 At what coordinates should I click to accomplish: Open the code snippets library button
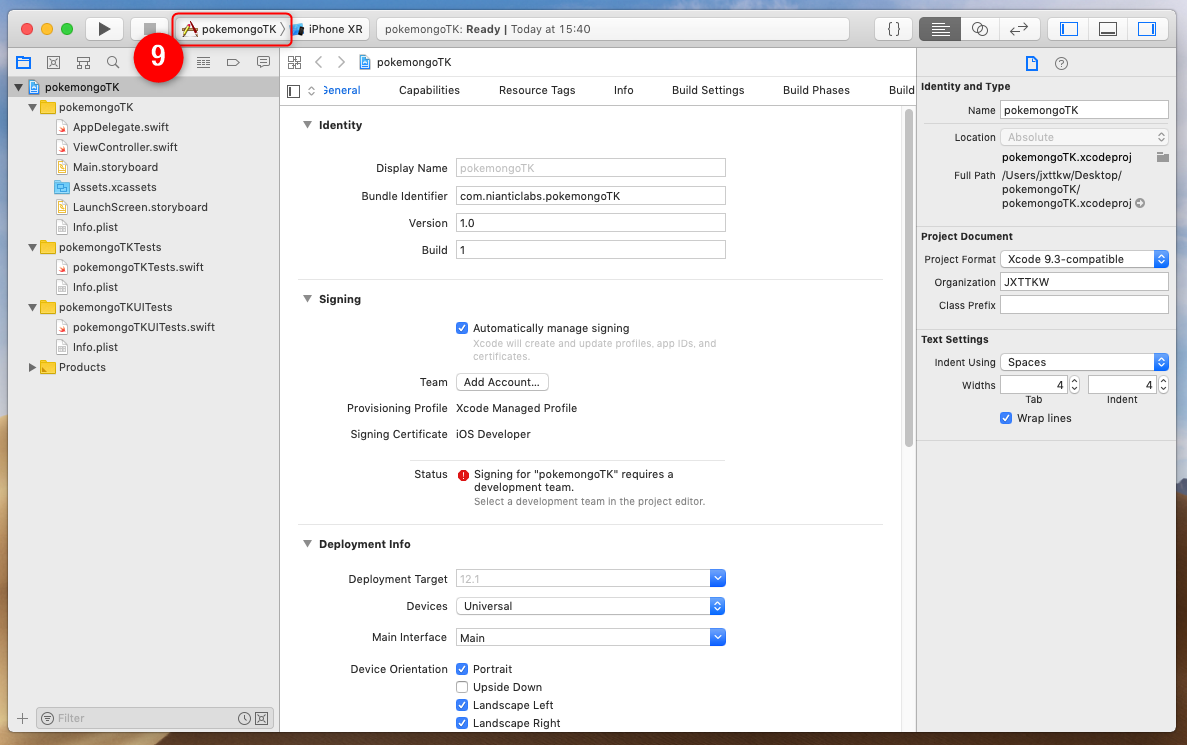tap(893, 29)
